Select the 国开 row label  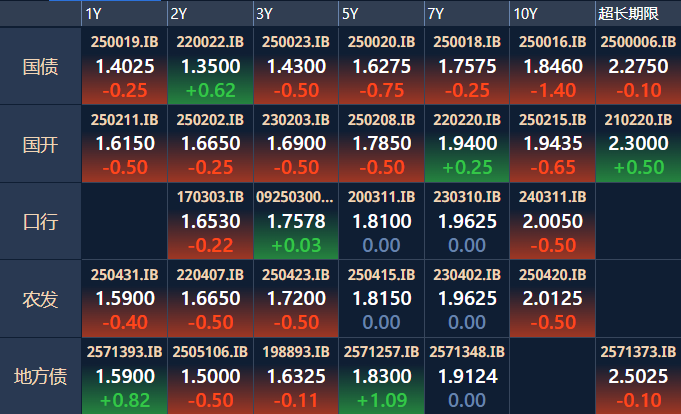[x=40, y=144]
